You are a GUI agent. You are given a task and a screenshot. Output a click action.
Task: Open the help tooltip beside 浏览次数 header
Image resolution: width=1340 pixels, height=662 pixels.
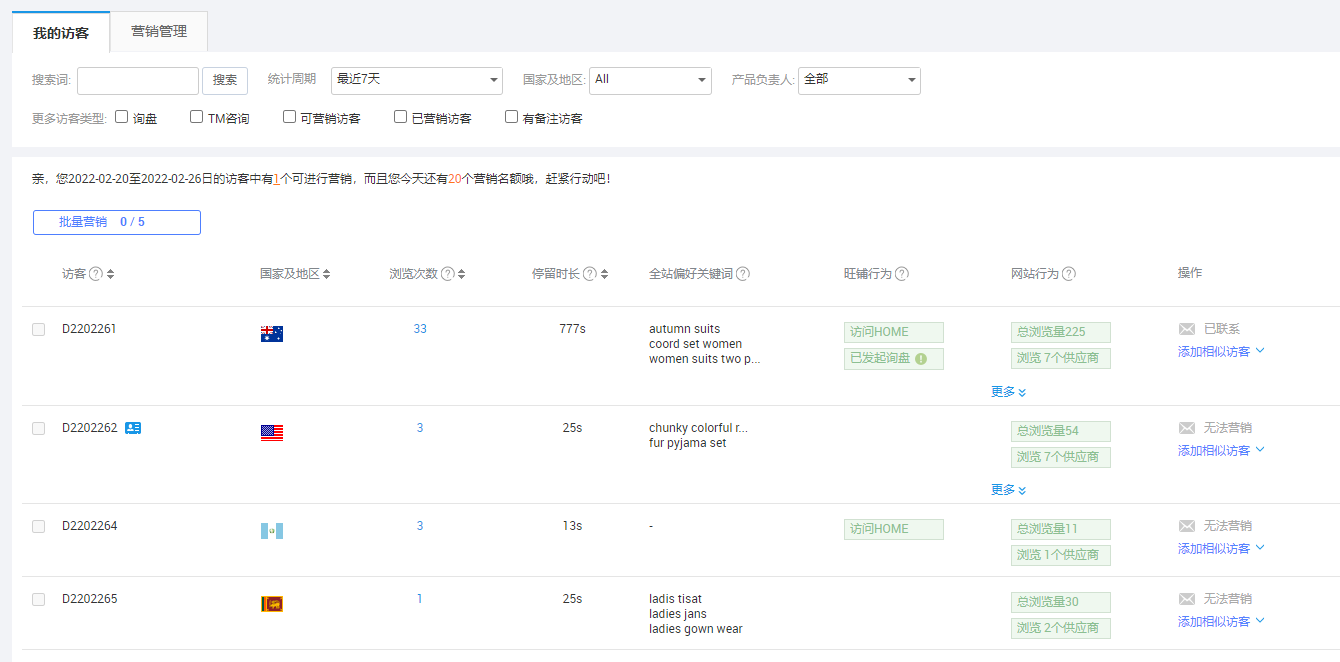tap(447, 272)
